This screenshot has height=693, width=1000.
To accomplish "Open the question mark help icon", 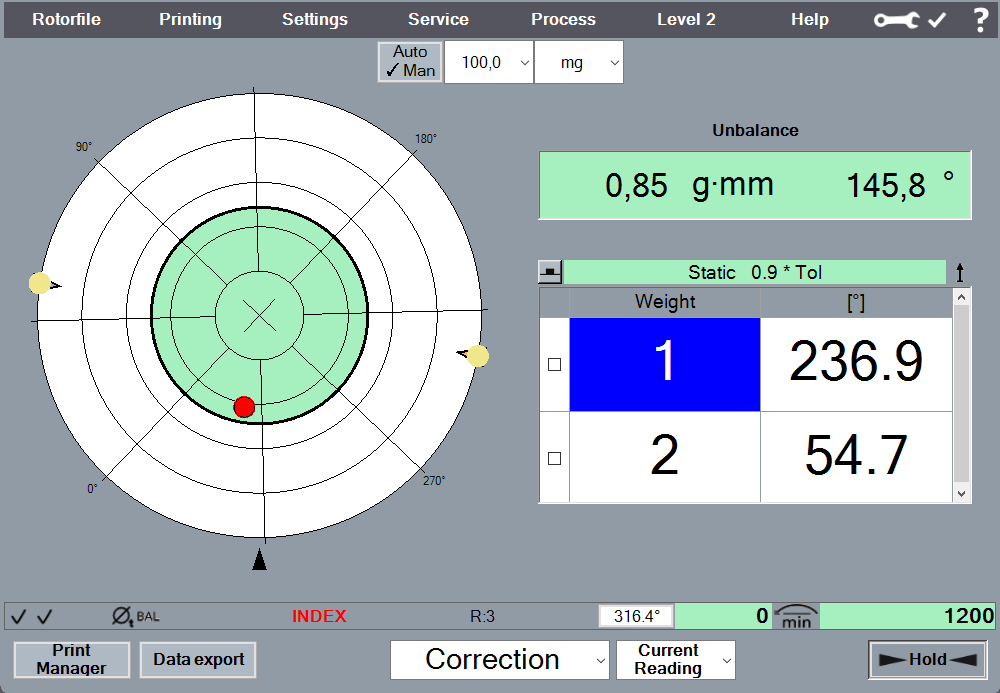I will coord(980,20).
